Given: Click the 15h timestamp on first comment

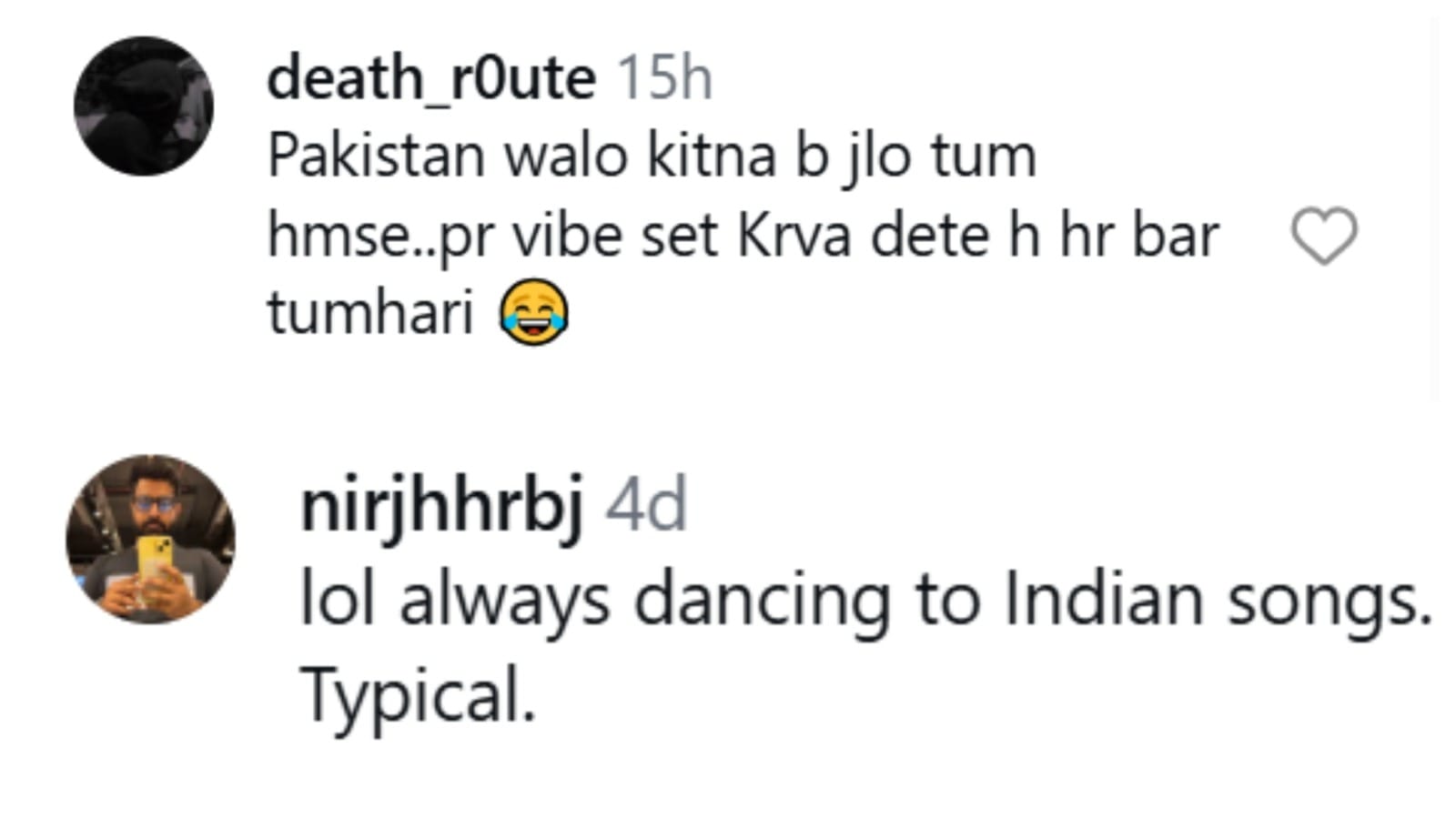Looking at the screenshot, I should (x=665, y=78).
